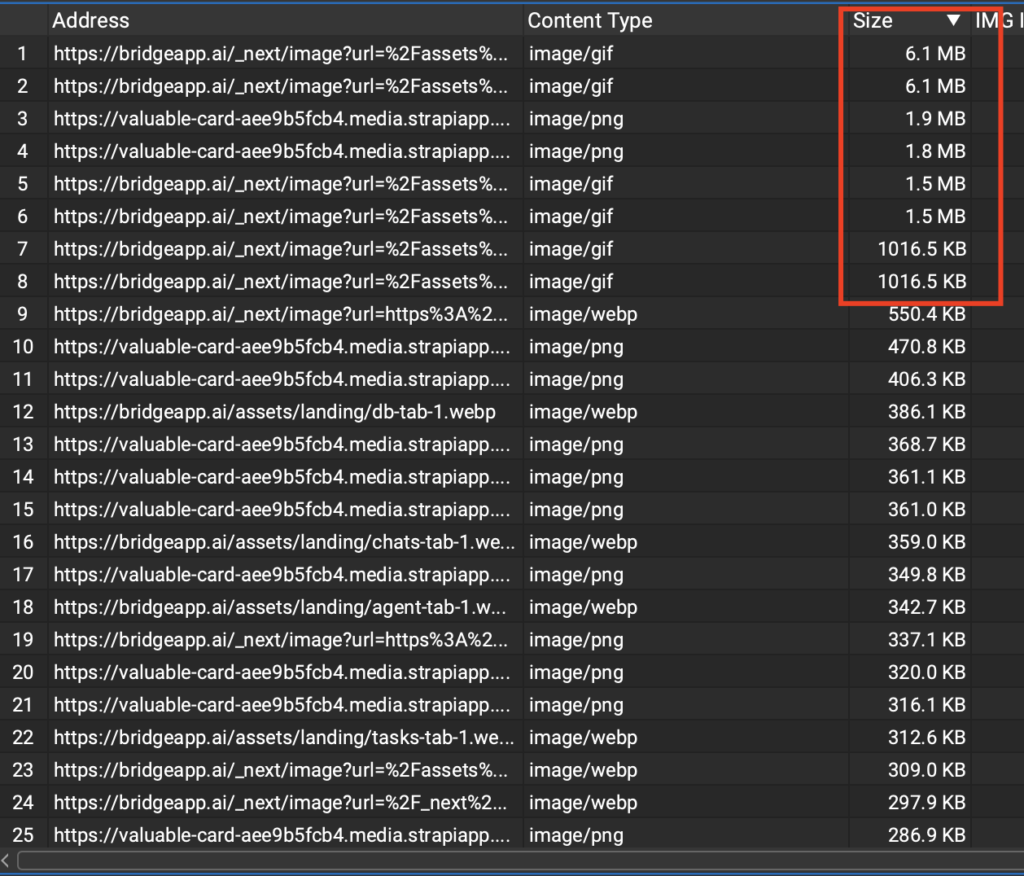This screenshot has height=876, width=1024.
Task: Click the image/webp content type in row 9
Action: [582, 314]
